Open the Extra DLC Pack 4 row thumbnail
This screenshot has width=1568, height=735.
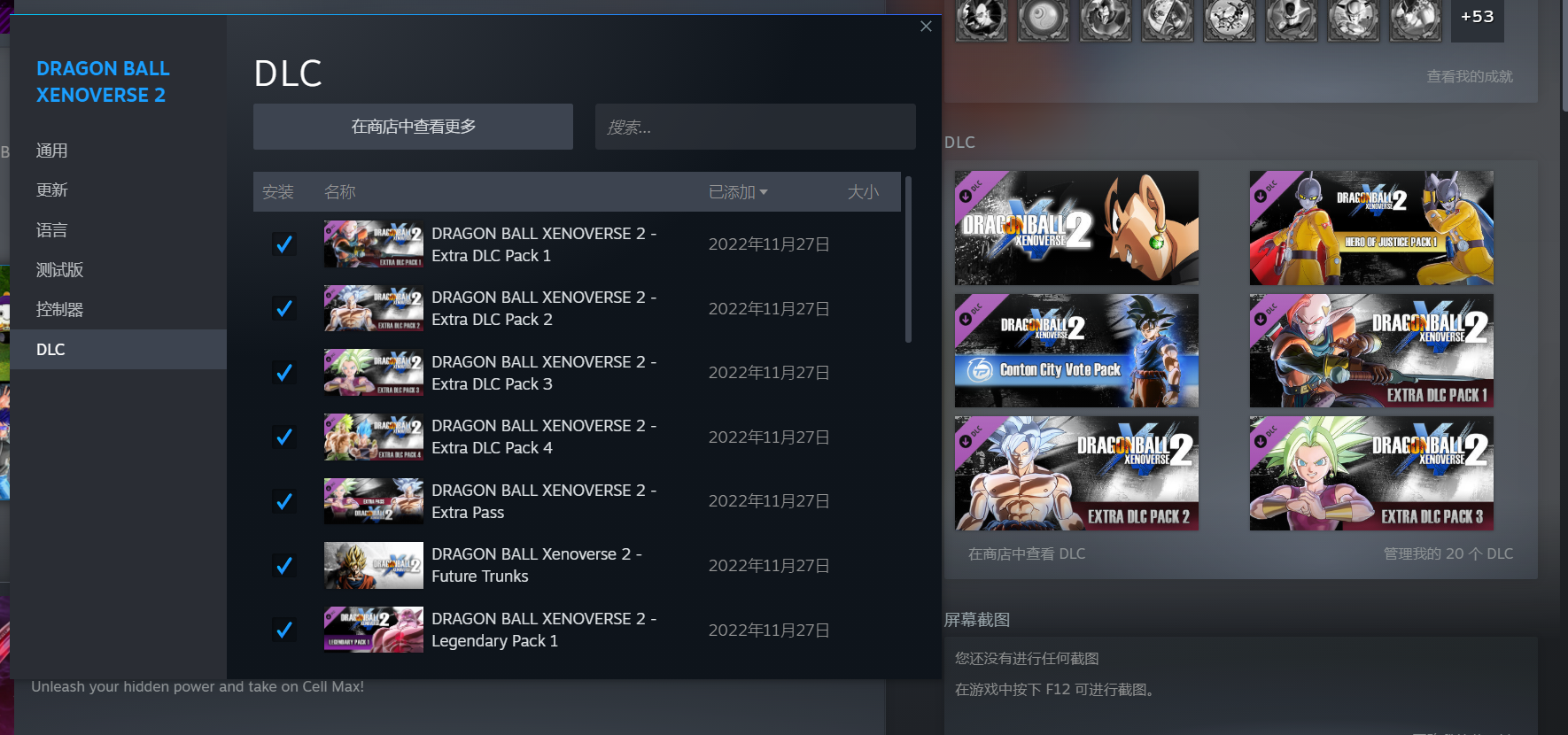[x=374, y=437]
